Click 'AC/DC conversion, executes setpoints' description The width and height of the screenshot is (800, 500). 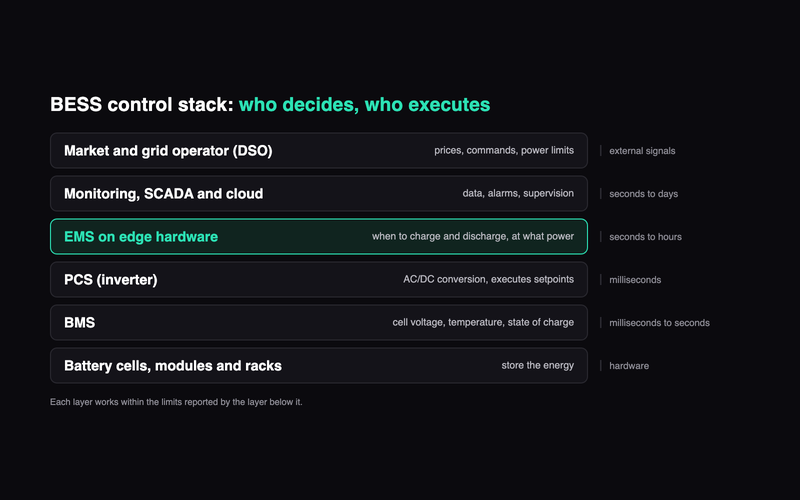pos(488,279)
